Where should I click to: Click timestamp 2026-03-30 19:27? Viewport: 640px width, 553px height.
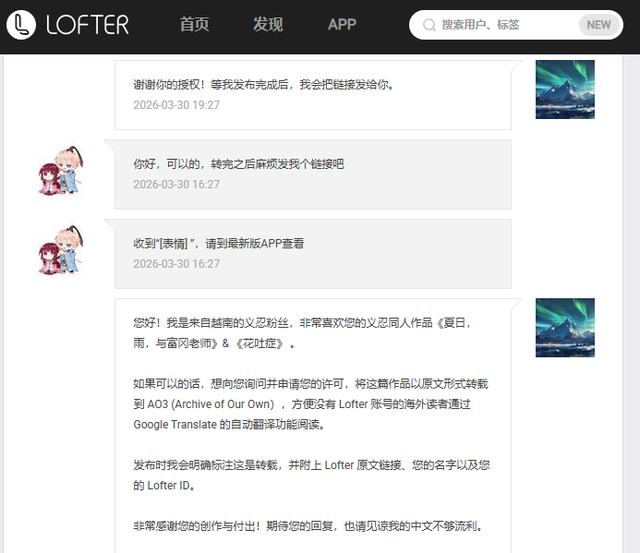176,105
